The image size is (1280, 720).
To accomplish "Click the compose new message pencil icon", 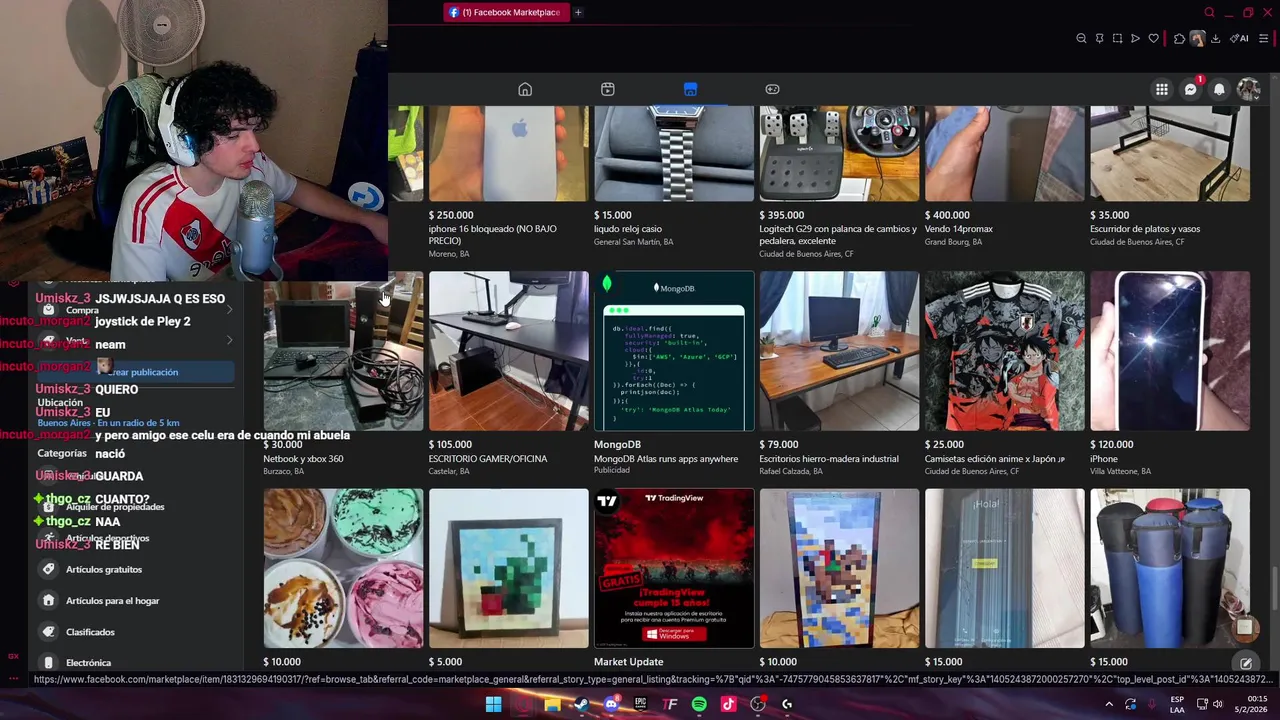I will [x=1246, y=663].
